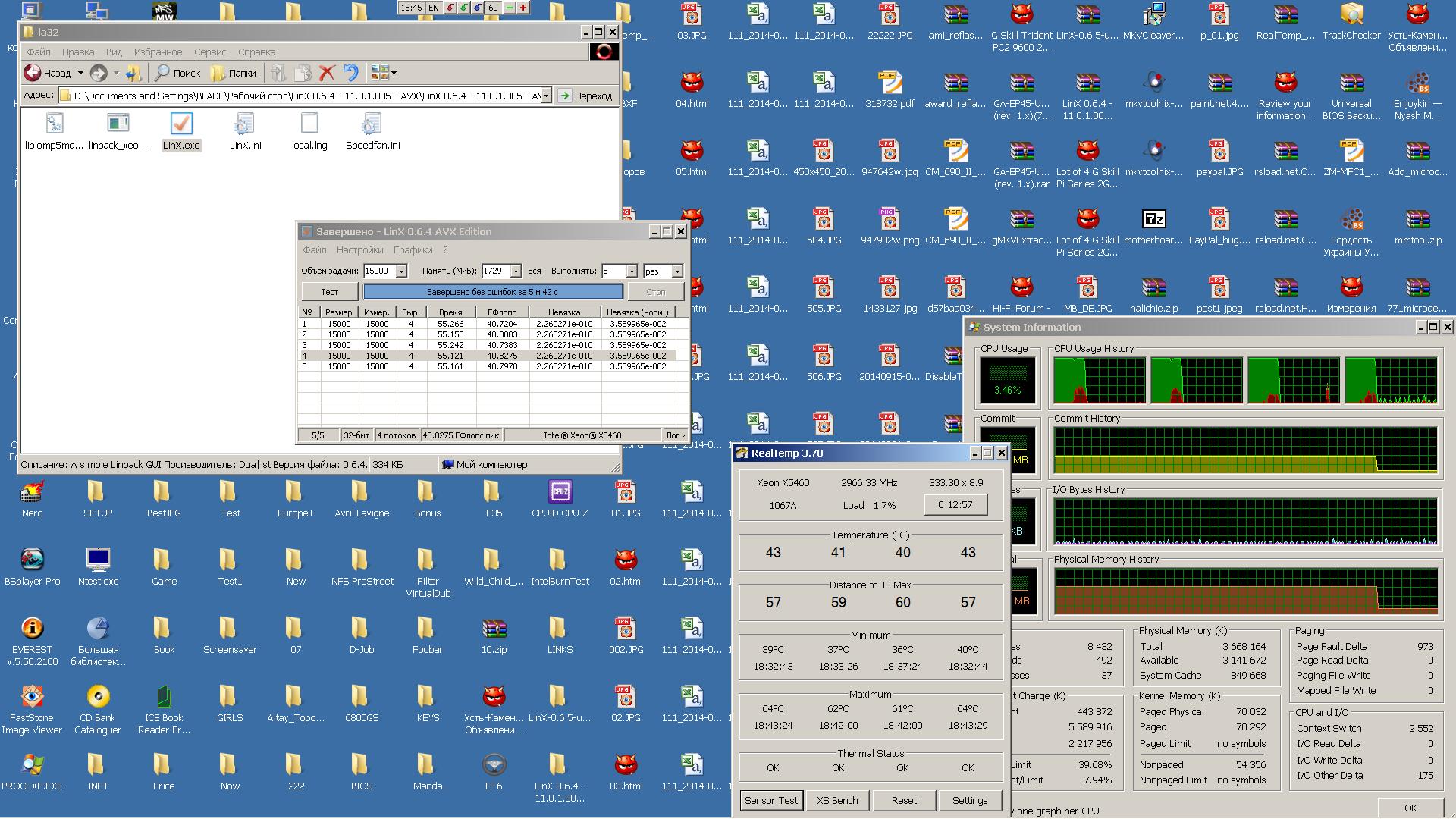Expand the Объём задачи size dropdown
Image resolution: width=1456 pixels, height=819 pixels.
click(x=402, y=271)
